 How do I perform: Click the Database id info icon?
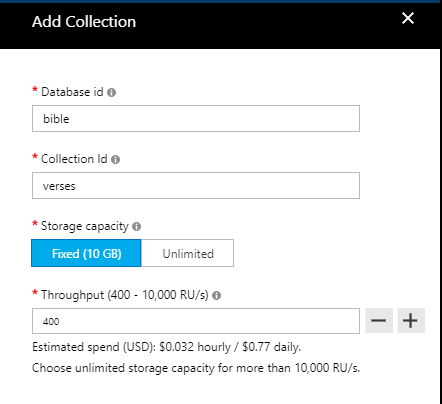pyautogui.click(x=111, y=92)
